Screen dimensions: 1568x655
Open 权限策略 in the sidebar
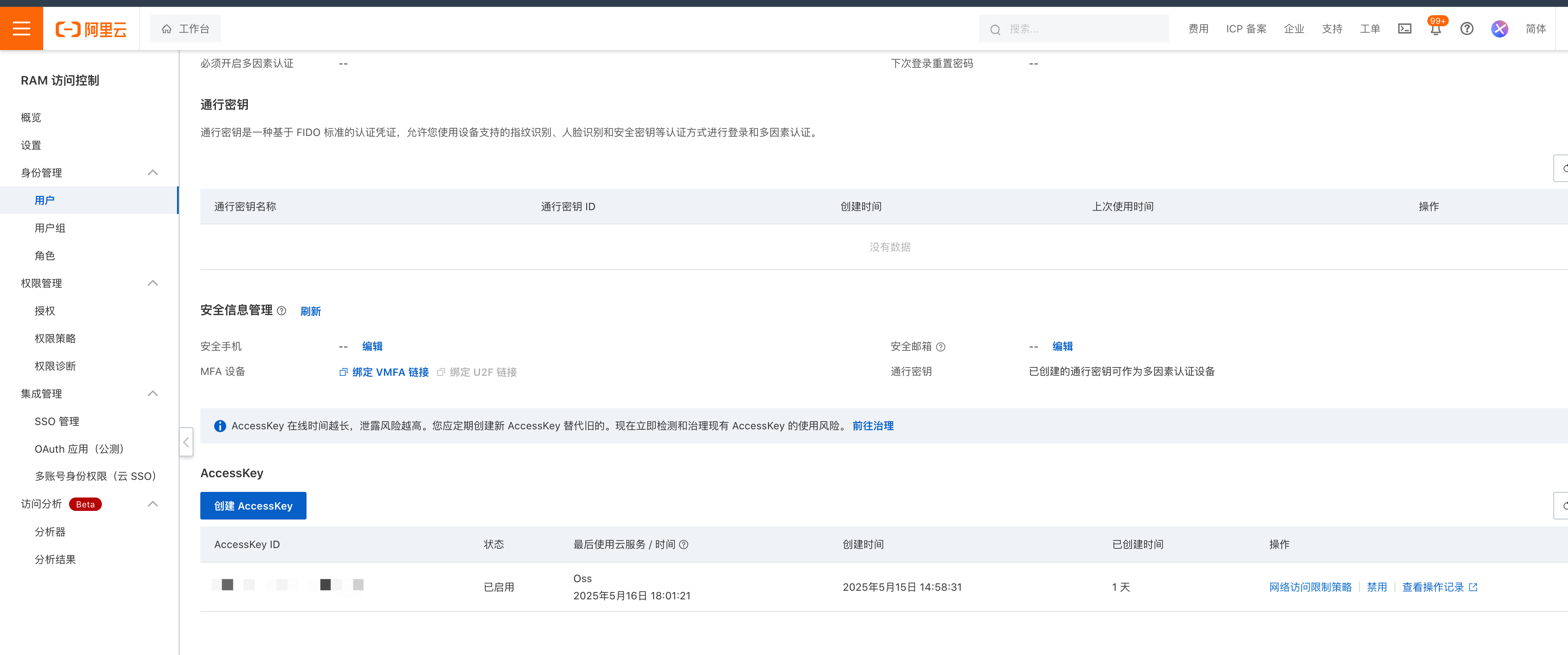click(x=55, y=338)
